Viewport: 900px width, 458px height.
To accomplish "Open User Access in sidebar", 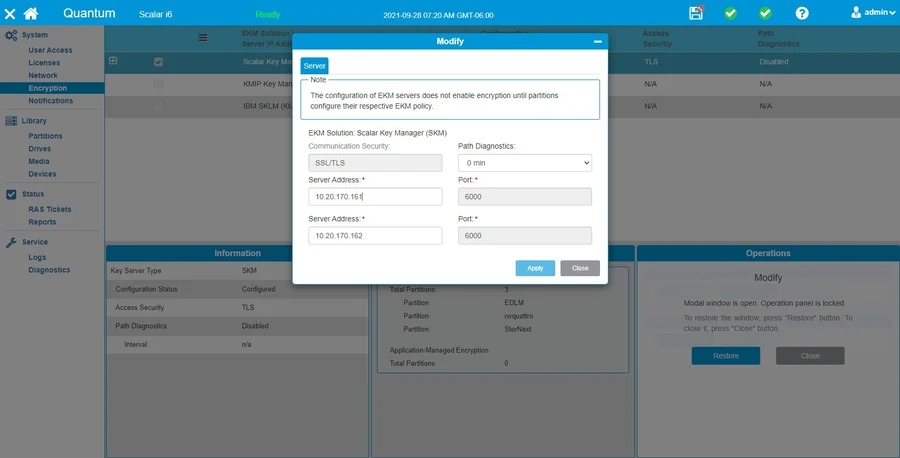I will (51, 50).
